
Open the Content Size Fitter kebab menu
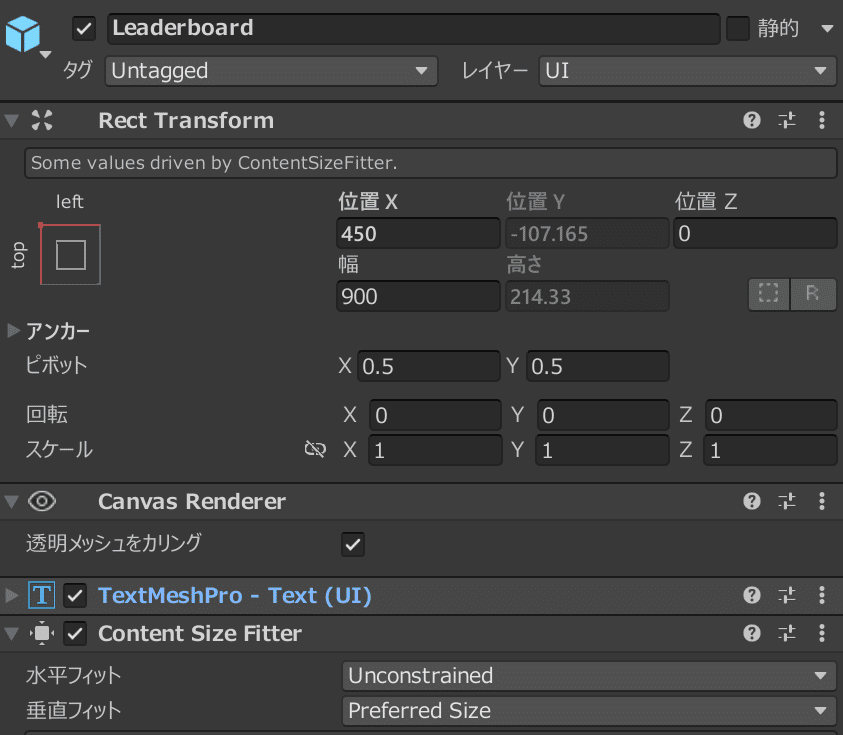coord(822,633)
